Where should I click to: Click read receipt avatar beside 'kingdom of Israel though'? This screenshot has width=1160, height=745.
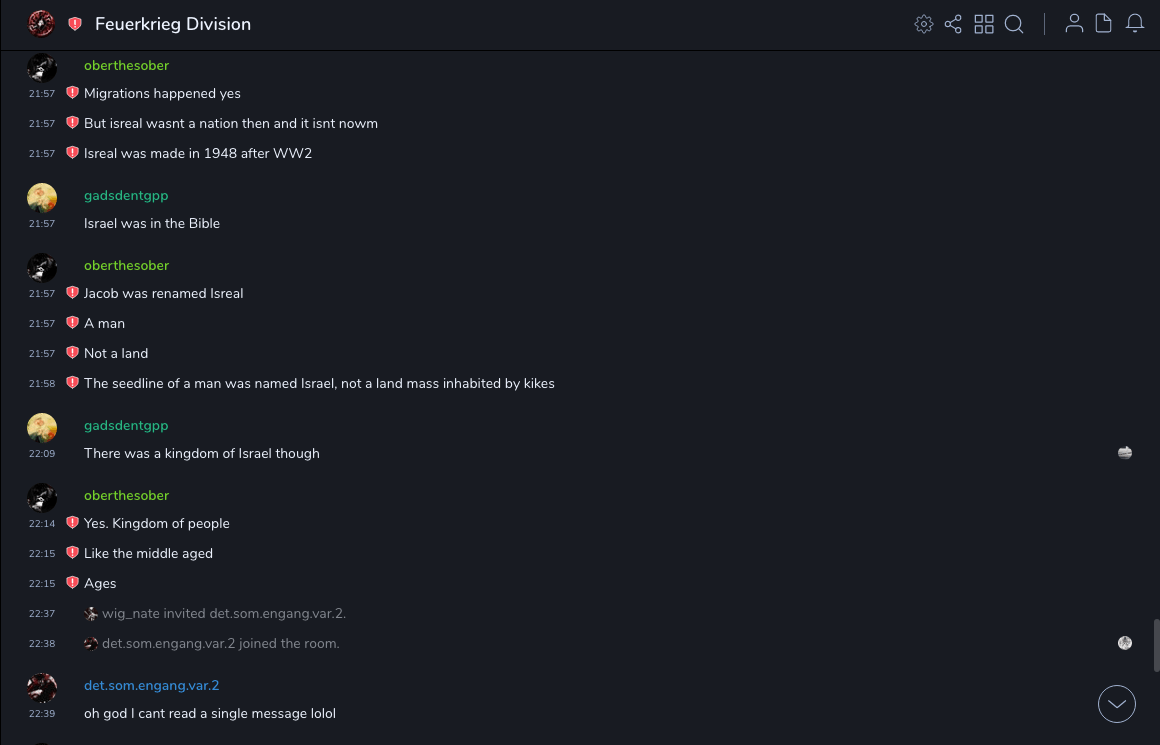(x=1125, y=453)
